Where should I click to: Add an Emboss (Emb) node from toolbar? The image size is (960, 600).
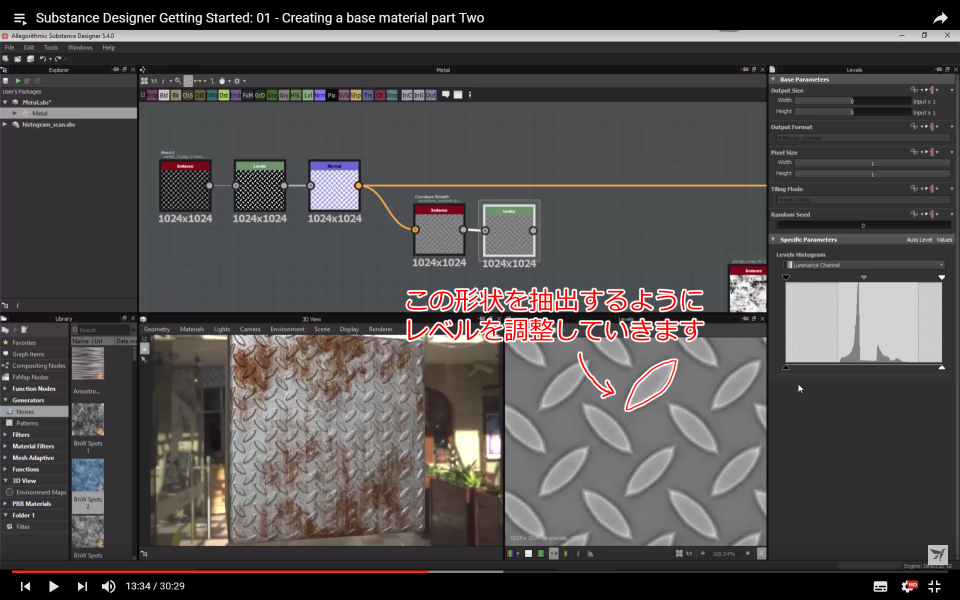236,96
